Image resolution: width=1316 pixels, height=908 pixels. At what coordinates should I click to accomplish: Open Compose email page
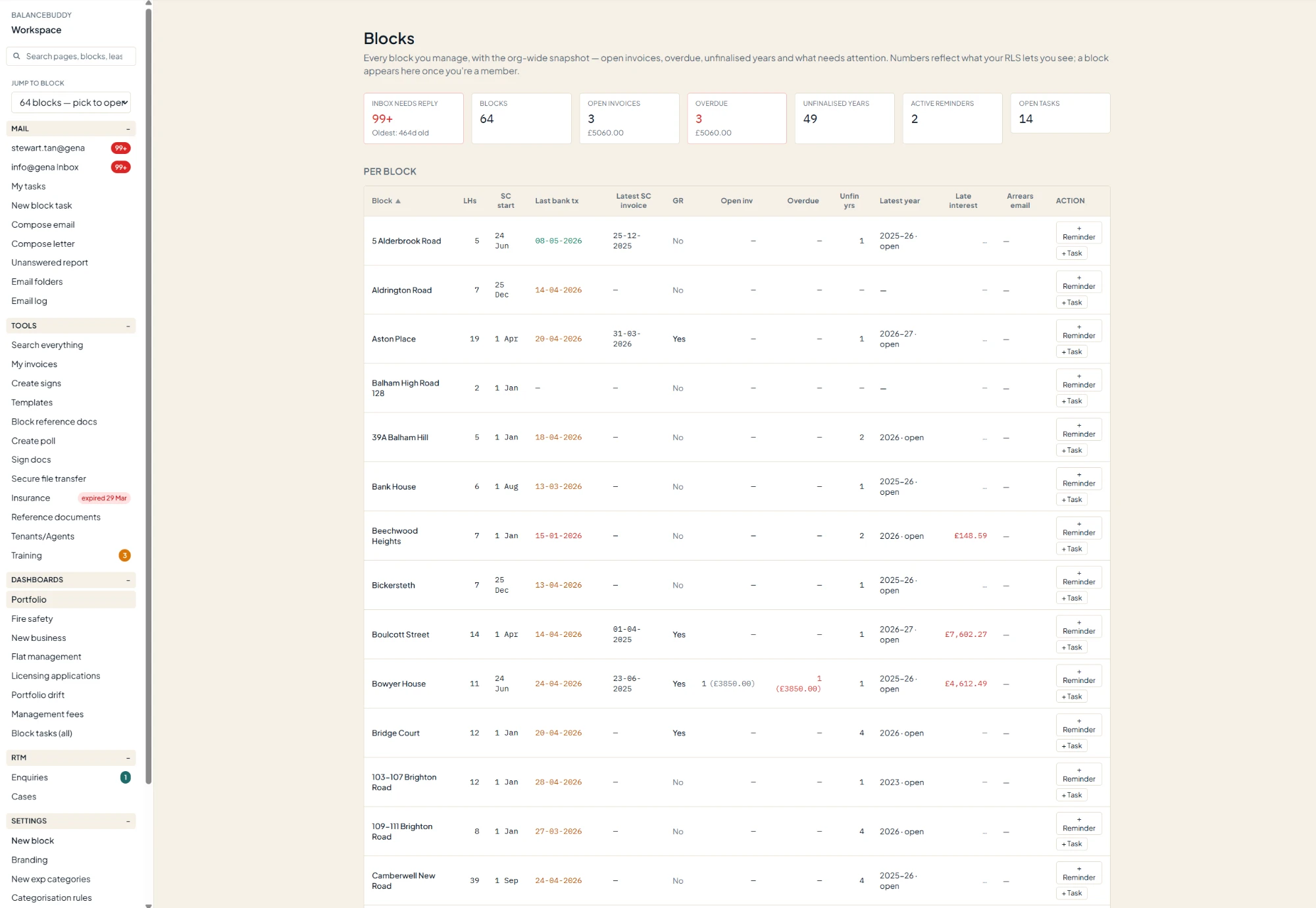43,224
